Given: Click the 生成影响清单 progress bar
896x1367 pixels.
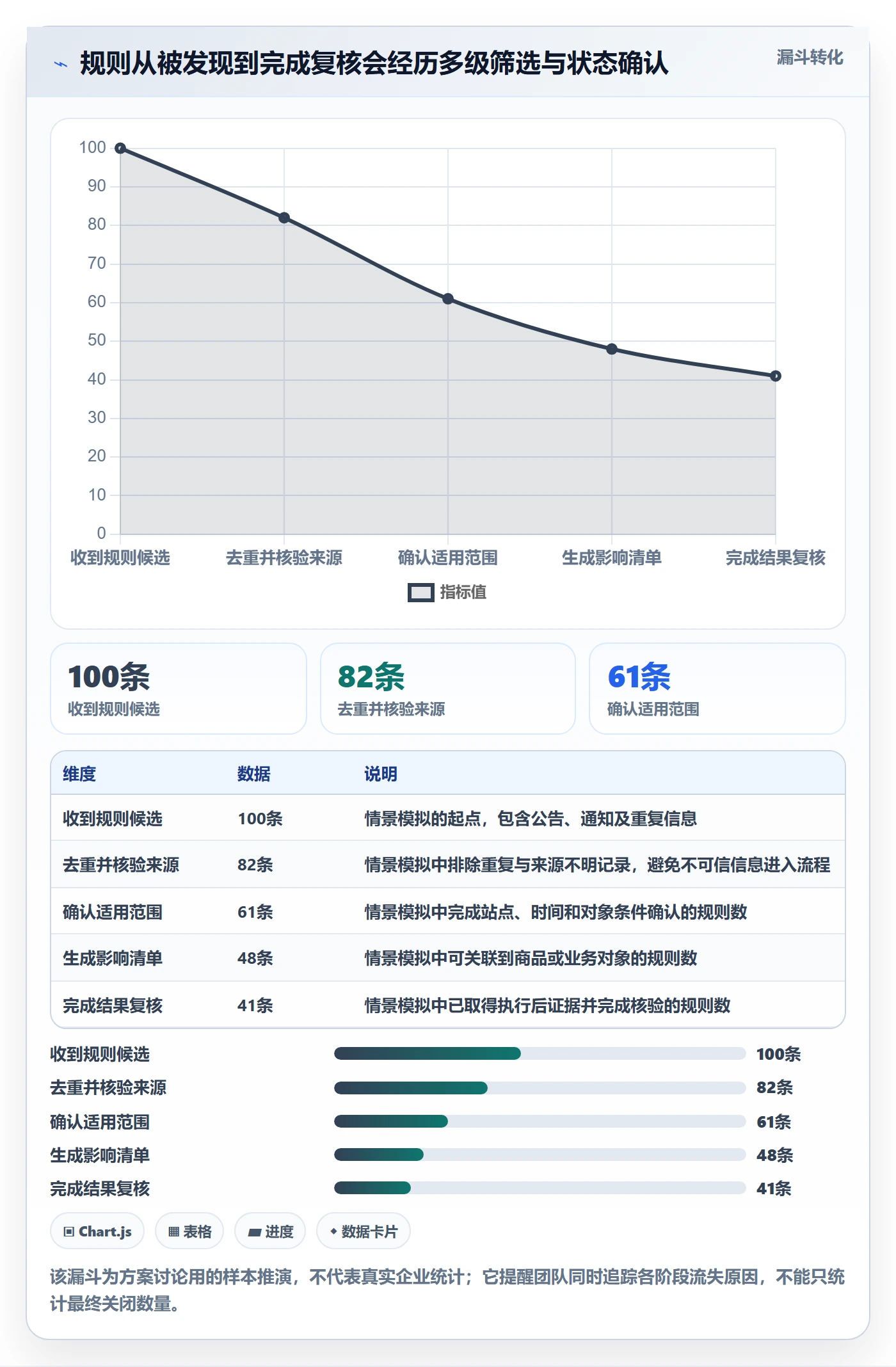Looking at the screenshot, I should click(540, 1155).
